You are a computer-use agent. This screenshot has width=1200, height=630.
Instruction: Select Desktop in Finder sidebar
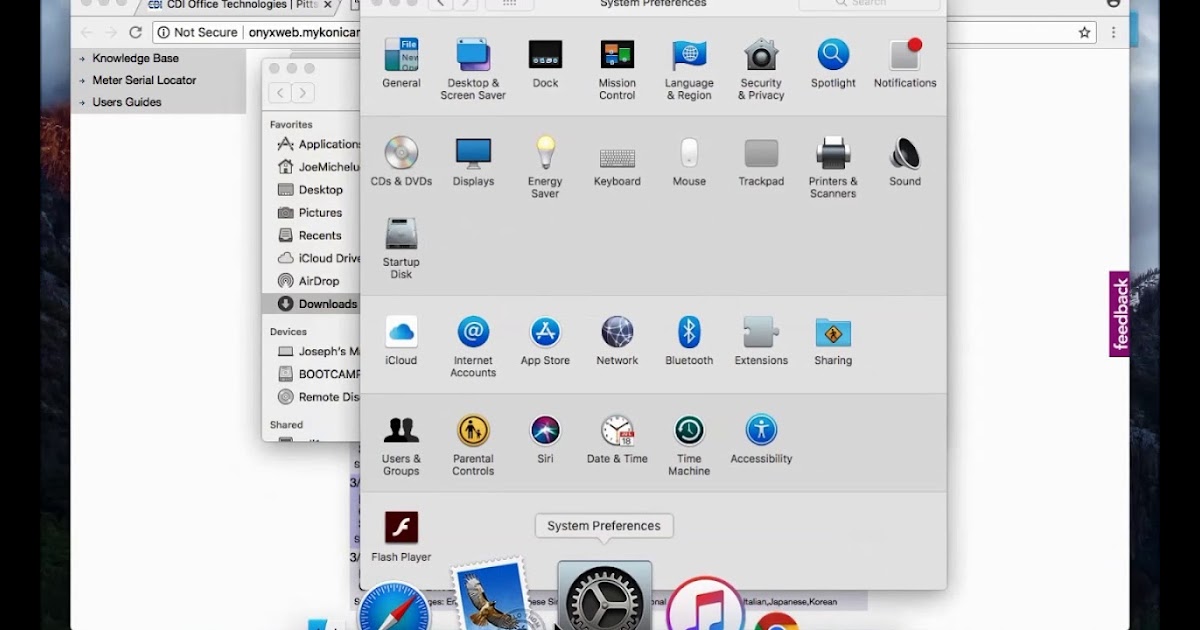tap(310, 190)
